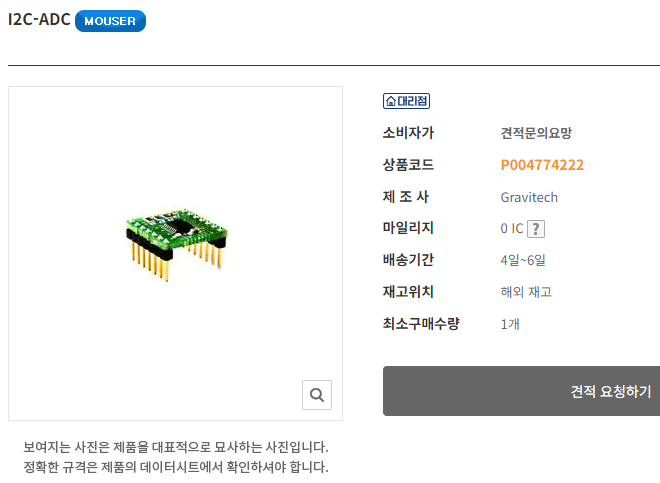
Task: Click the 1개 minimum quantity value
Action: click(510, 324)
